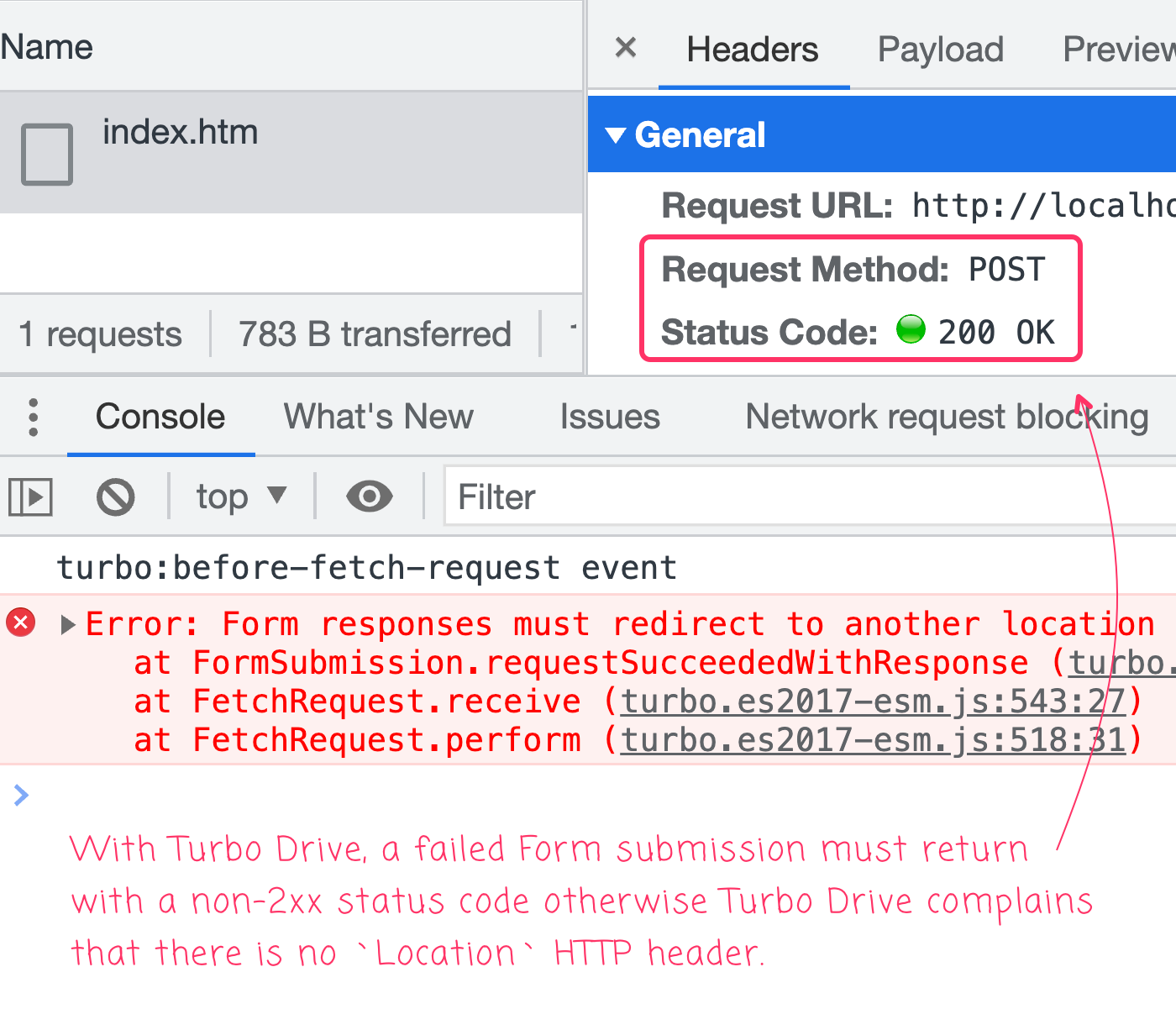Collapse the General headers section

(616, 135)
